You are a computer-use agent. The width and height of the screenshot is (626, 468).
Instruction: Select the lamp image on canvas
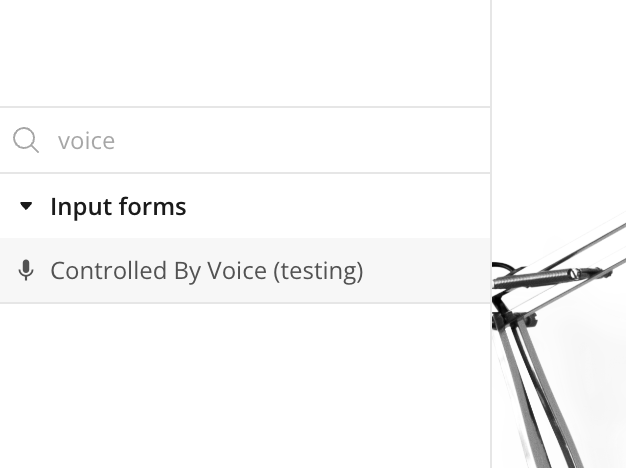559,339
